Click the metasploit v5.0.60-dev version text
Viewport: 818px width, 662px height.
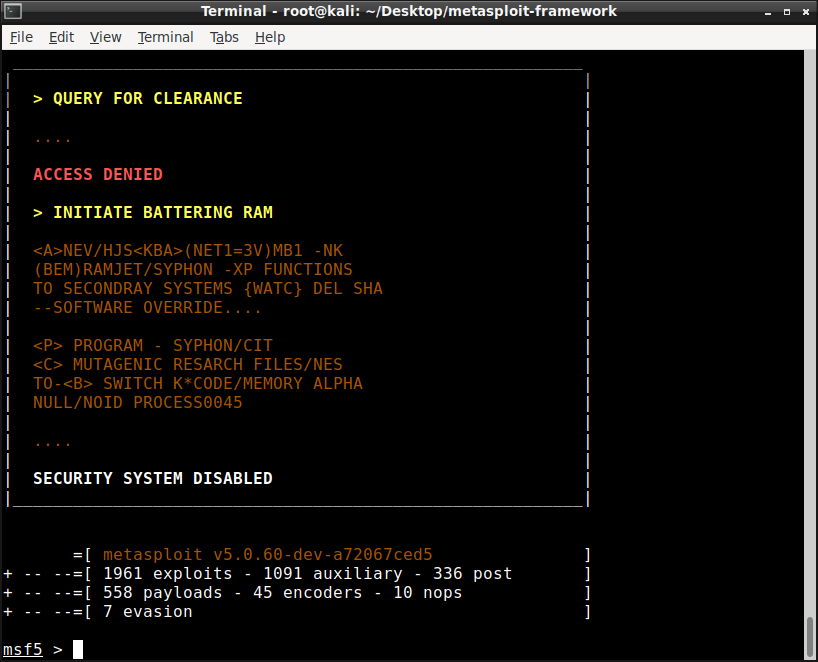268,555
